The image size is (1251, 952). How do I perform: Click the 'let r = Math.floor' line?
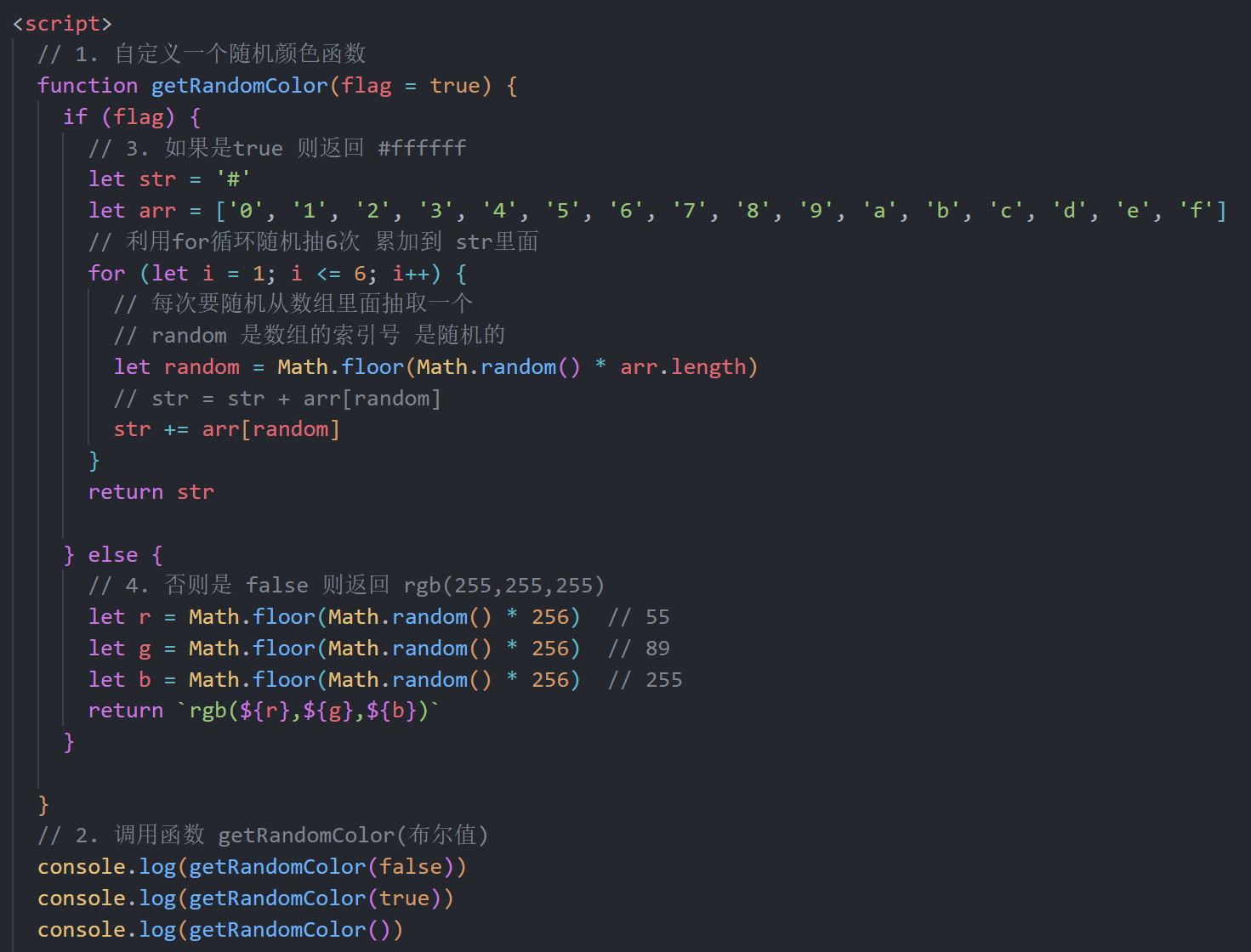tap(334, 617)
